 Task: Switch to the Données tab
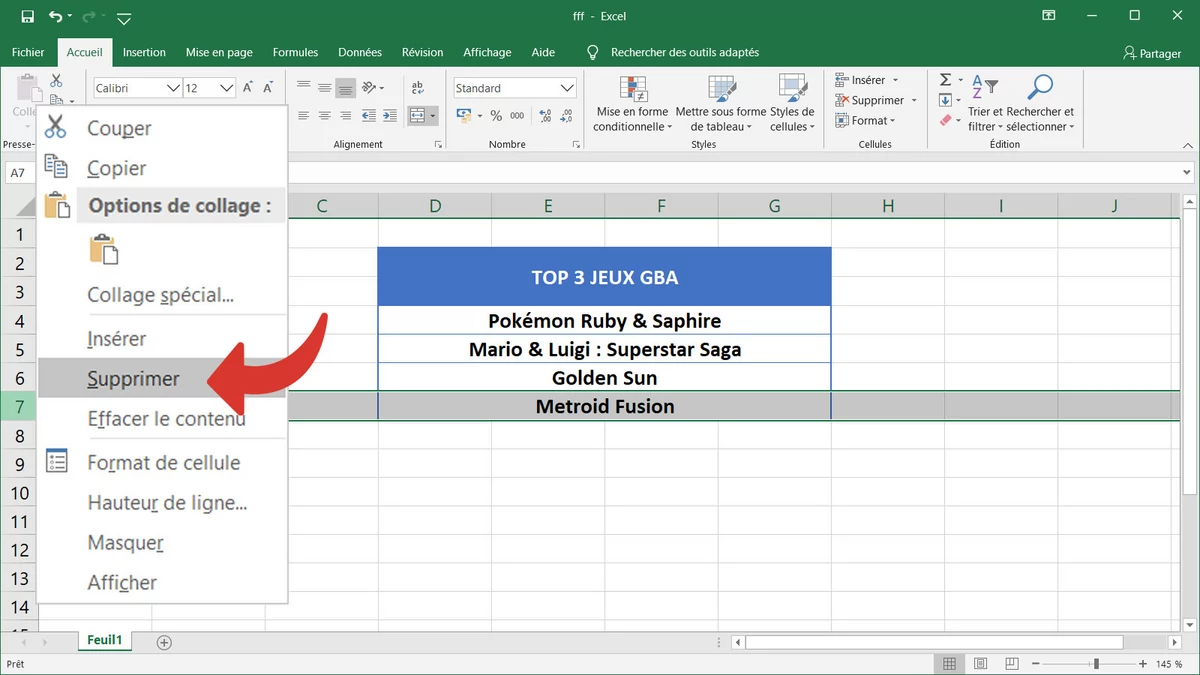click(x=360, y=52)
